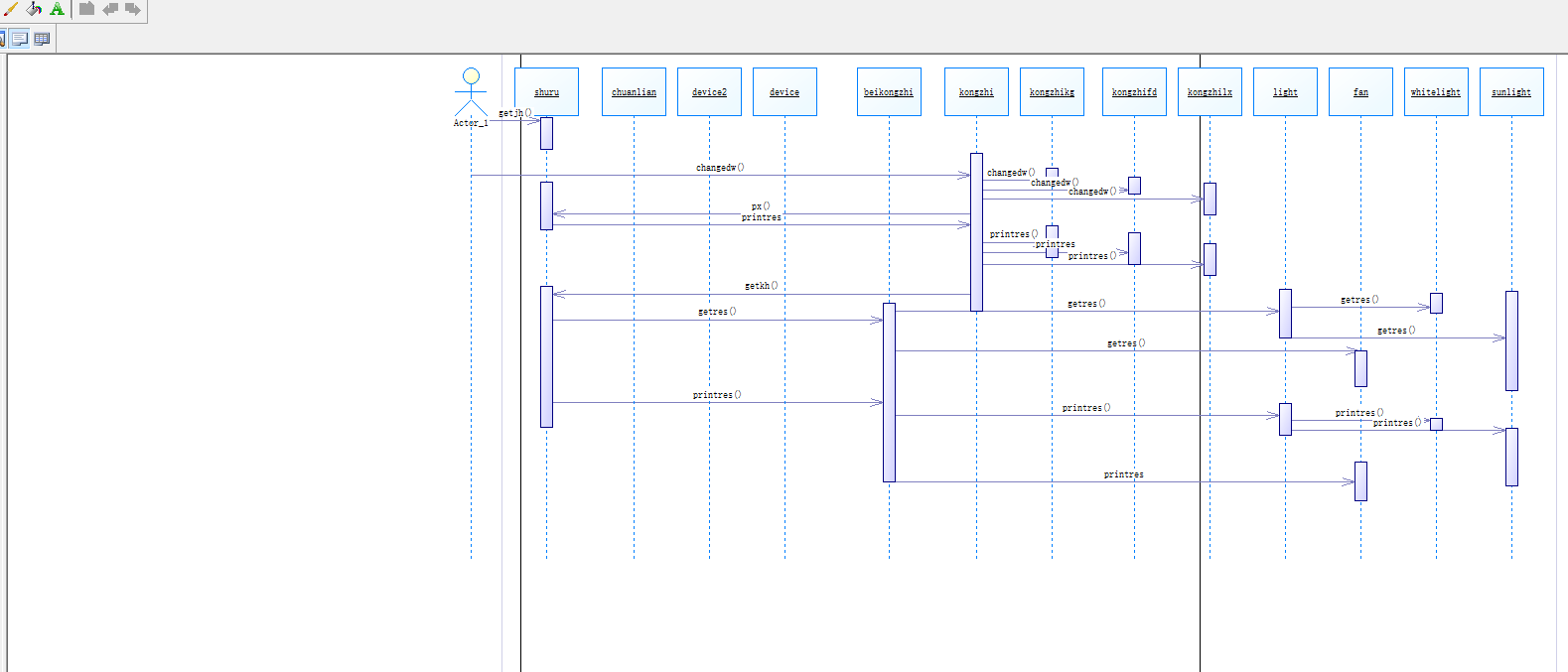The height and width of the screenshot is (672, 1568).
Task: Click the grayed browse previous diagram arrow
Action: [x=110, y=9]
